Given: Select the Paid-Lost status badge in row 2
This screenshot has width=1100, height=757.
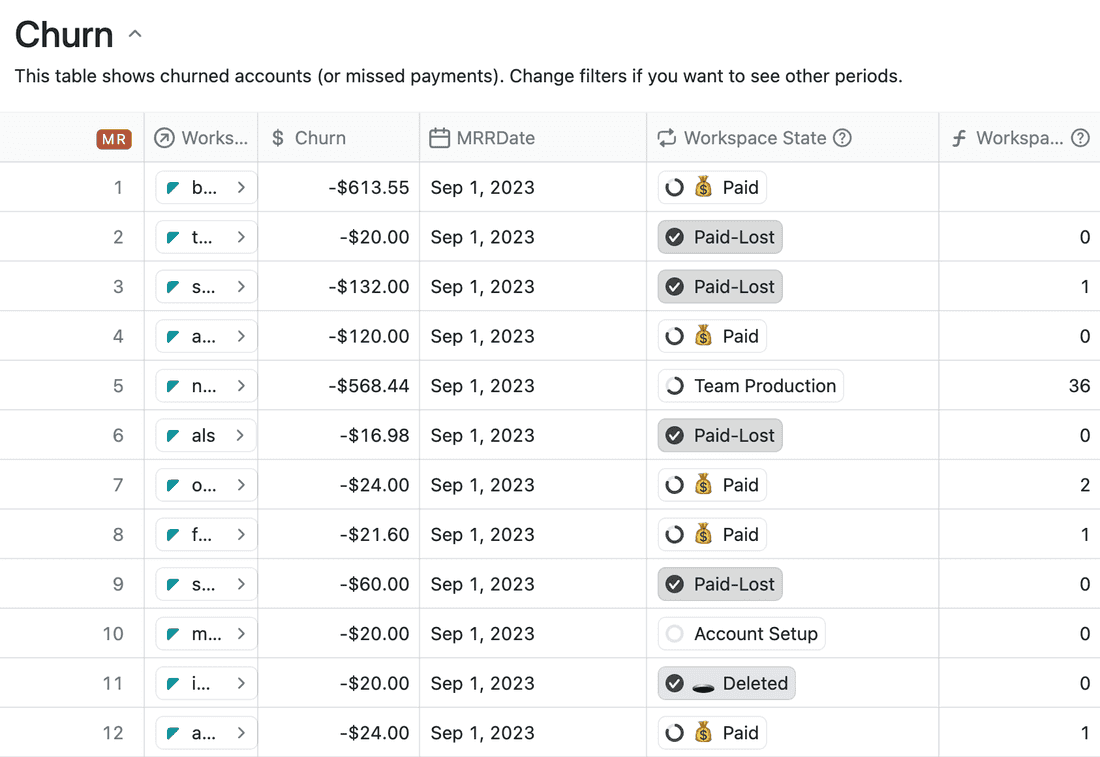Looking at the screenshot, I should coord(720,237).
